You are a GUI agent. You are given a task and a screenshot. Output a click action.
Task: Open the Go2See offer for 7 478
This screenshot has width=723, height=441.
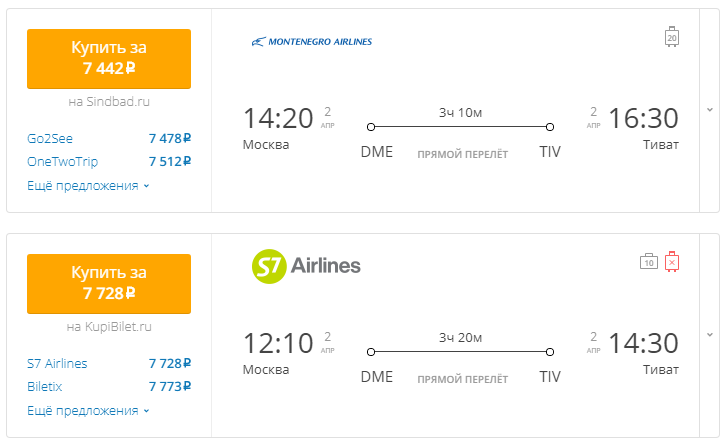109,138
